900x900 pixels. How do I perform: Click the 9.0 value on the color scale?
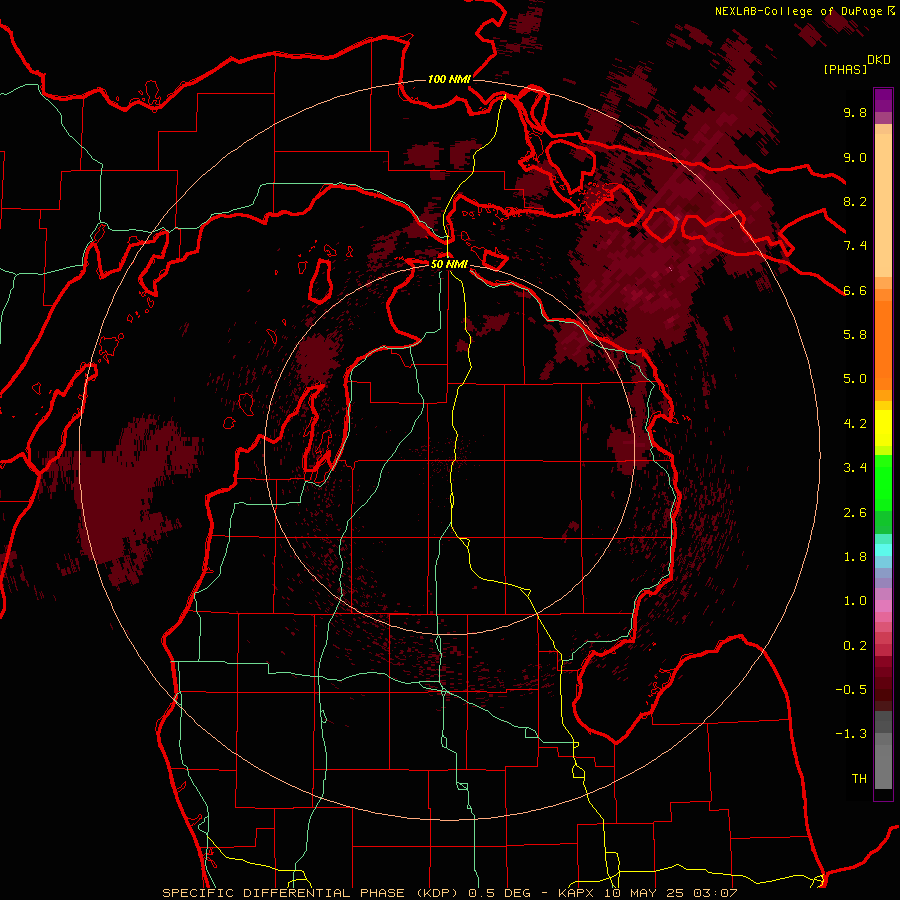point(855,157)
